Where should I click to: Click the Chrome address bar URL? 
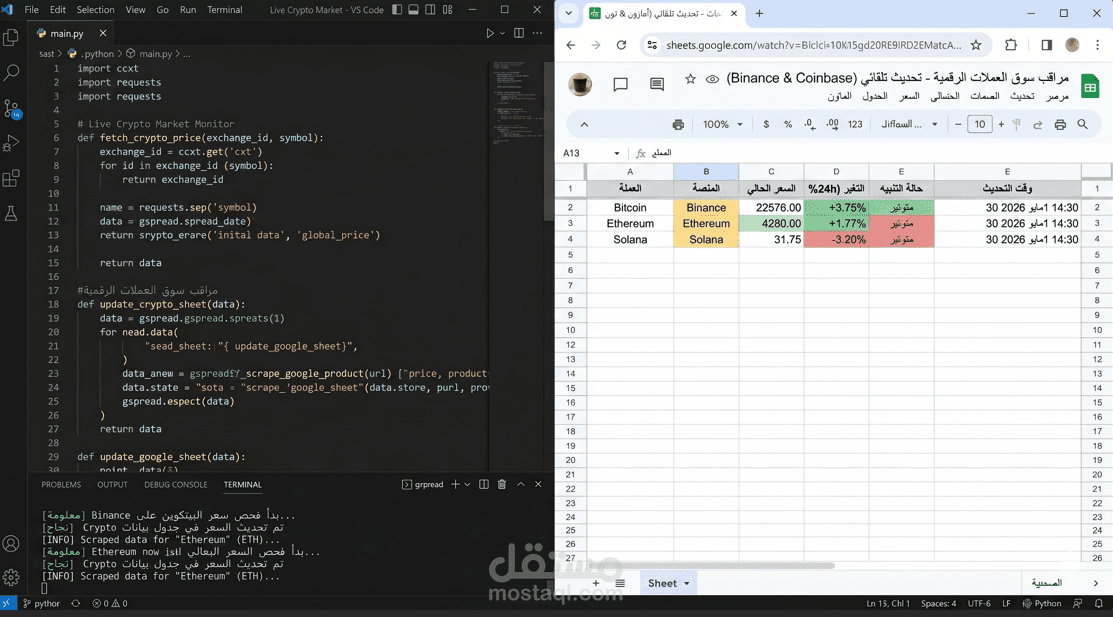(x=813, y=45)
